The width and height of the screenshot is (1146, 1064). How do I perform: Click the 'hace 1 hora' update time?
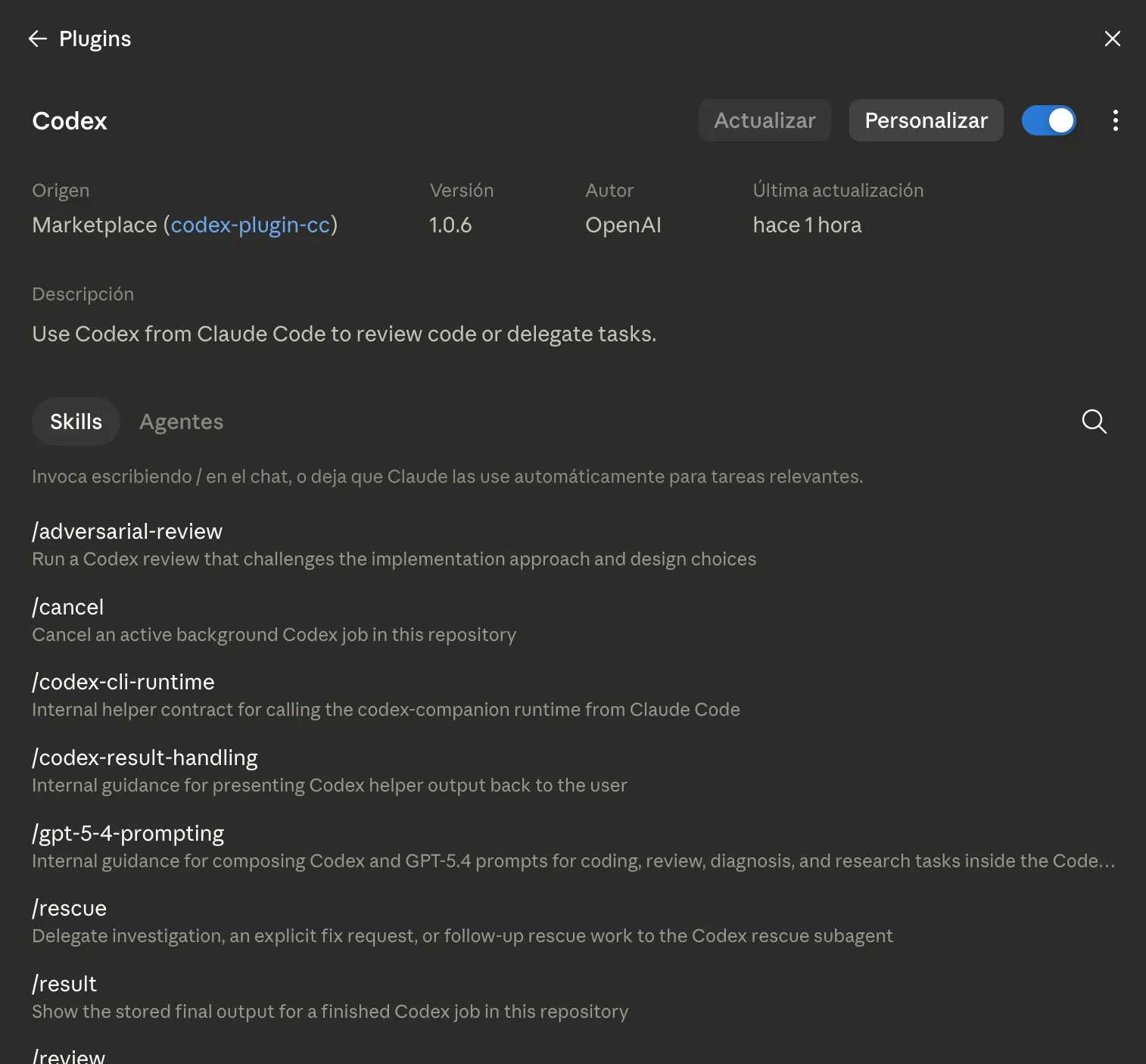pos(807,225)
